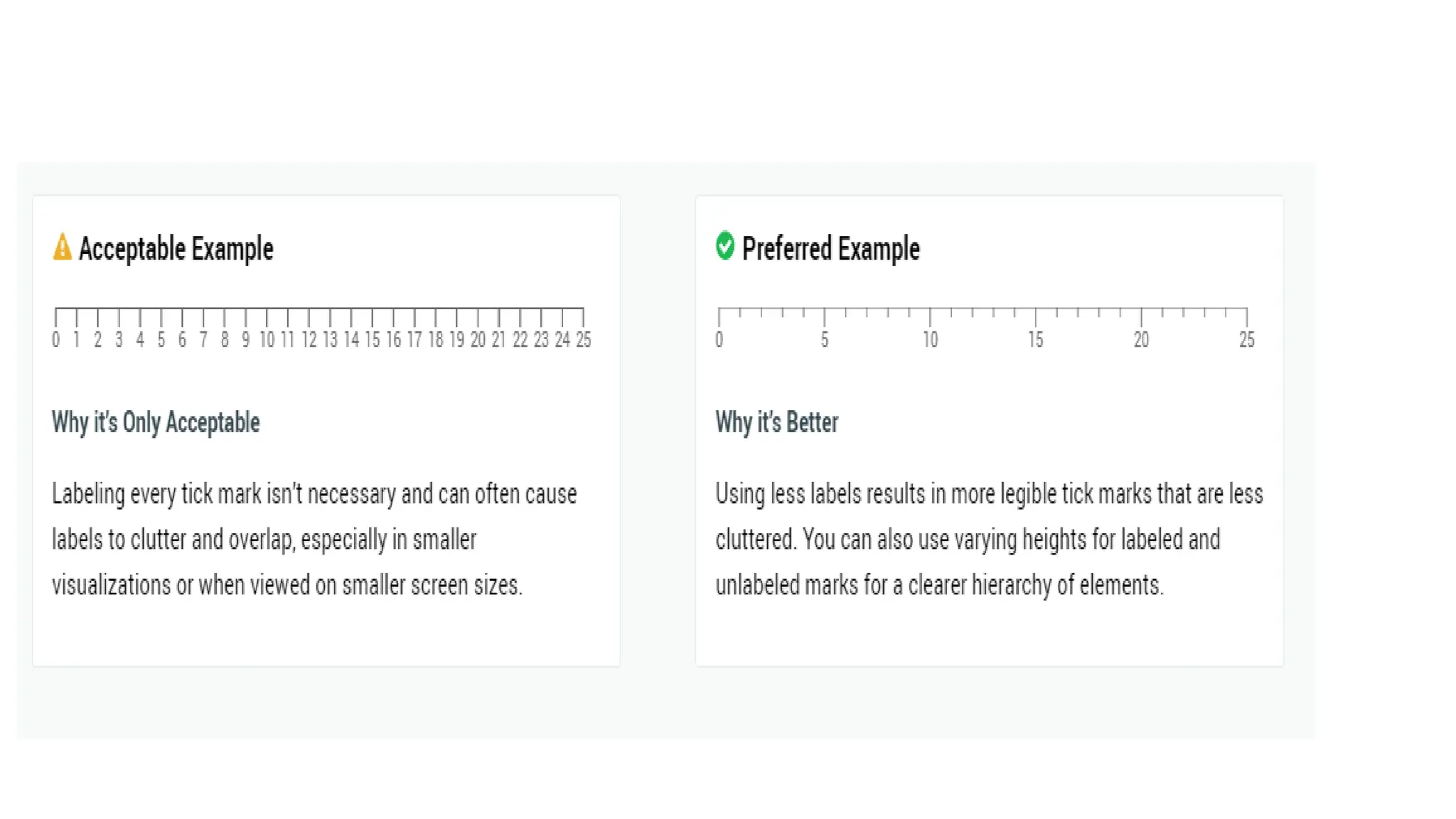Click label 5 on the preferred axis
The width and height of the screenshot is (1456, 819).
(x=825, y=340)
